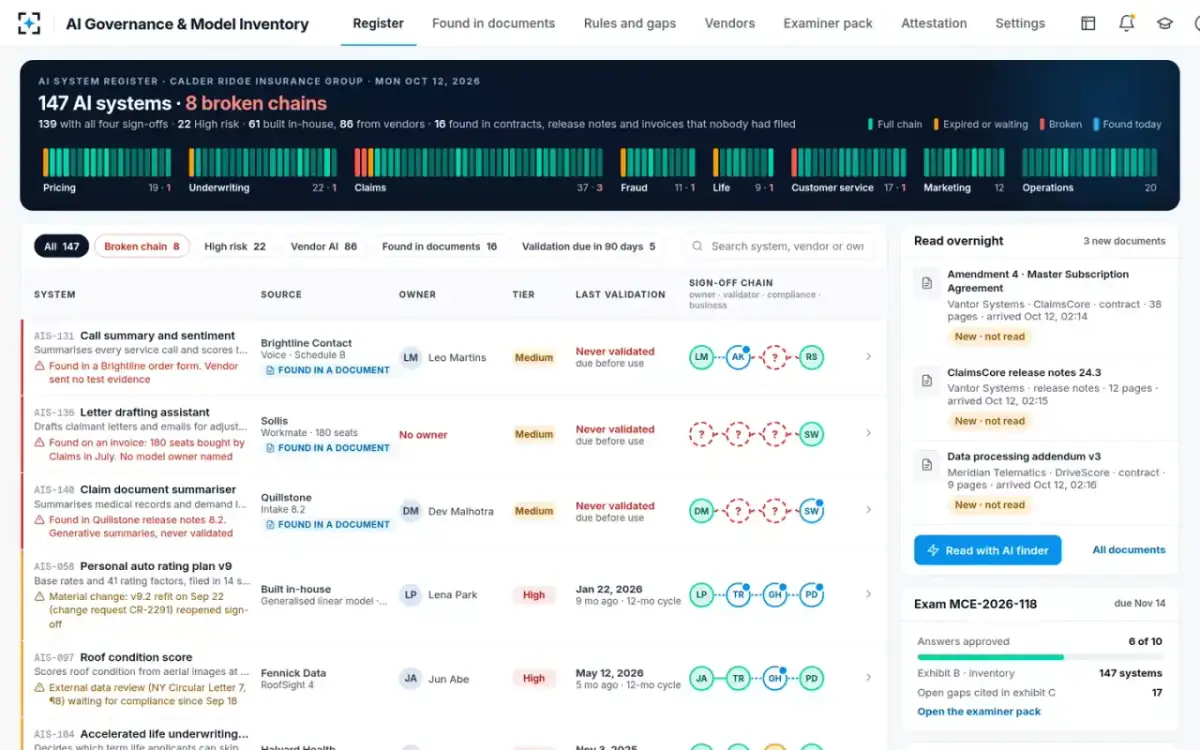Viewport: 1200px width, 750px height.
Task: Click the High tier badge for Roof condition
Action: (534, 678)
